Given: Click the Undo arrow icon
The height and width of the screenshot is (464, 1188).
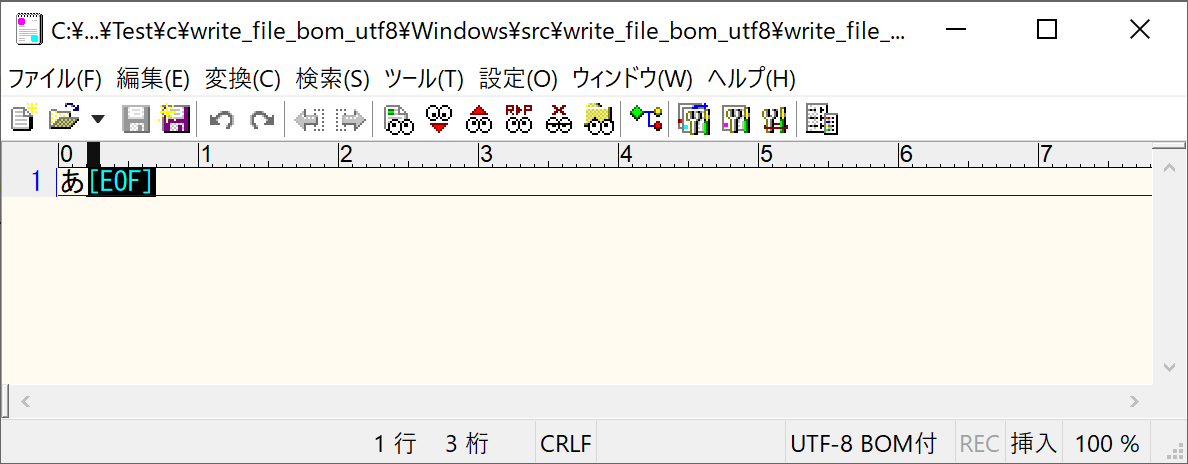Looking at the screenshot, I should (221, 119).
